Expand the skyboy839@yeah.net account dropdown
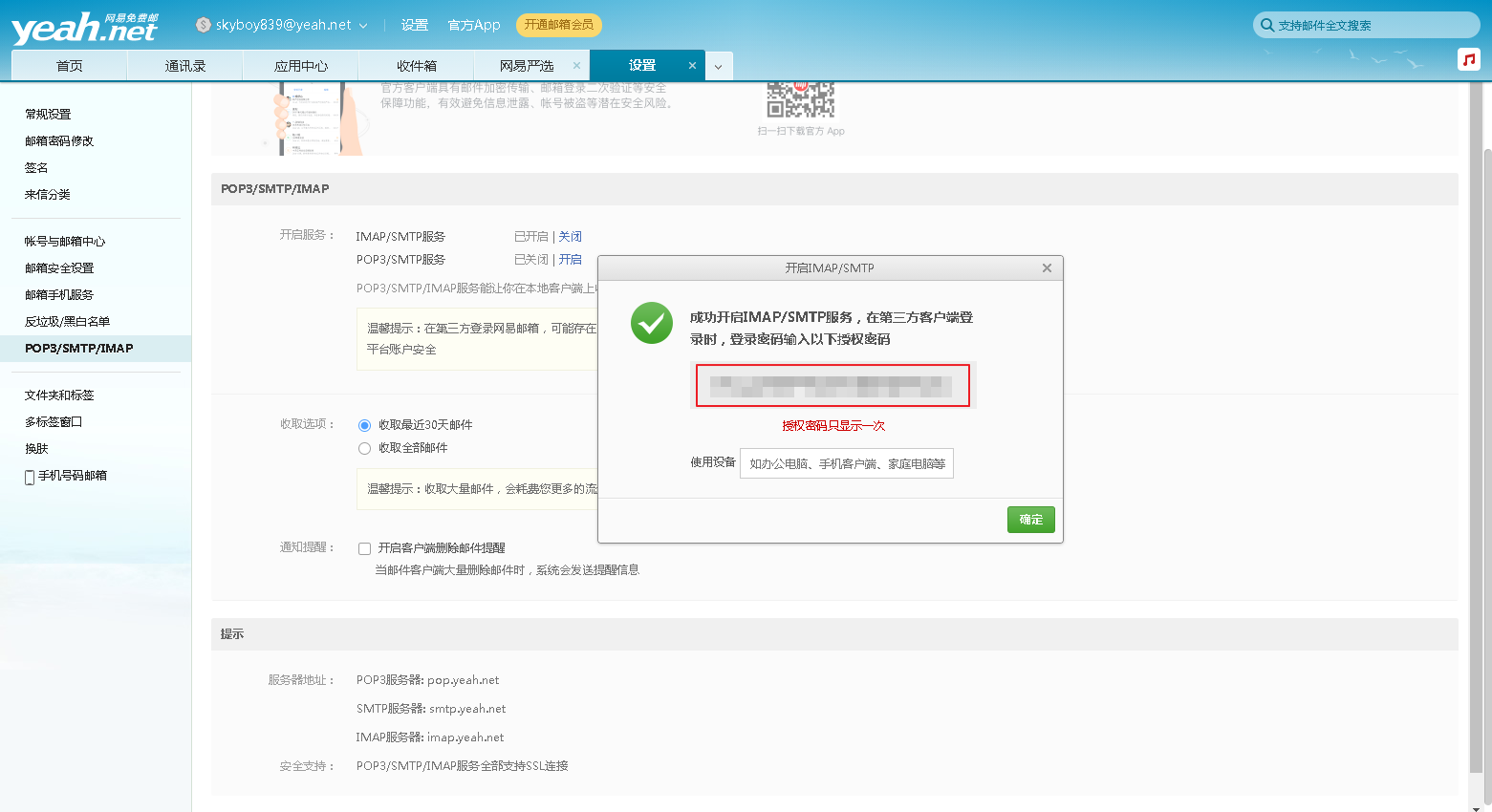Screen dimensions: 1492x812 tap(363, 26)
